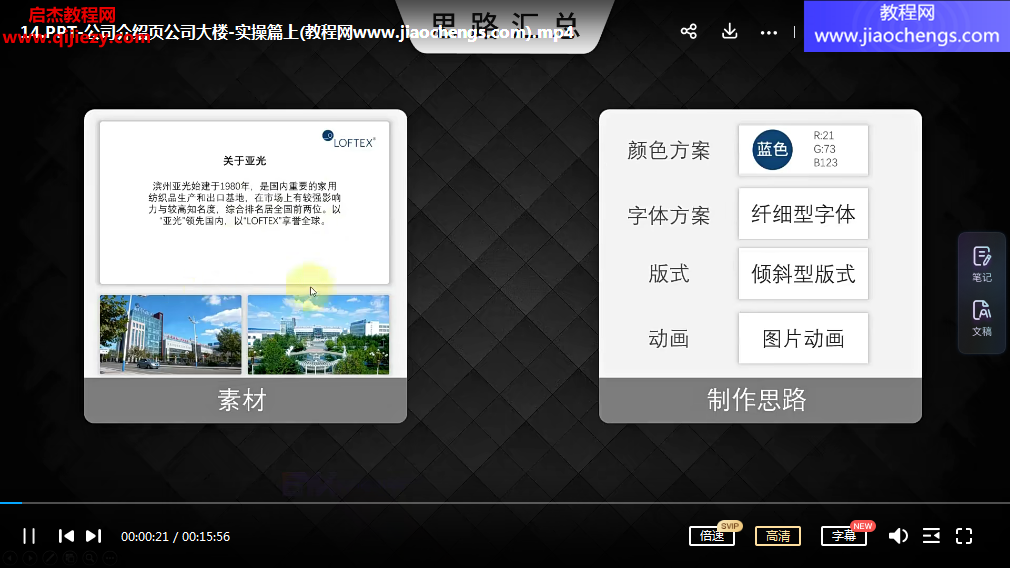Toggle 字幕 subtitles
This screenshot has height=568, width=1010.
[x=844, y=536]
